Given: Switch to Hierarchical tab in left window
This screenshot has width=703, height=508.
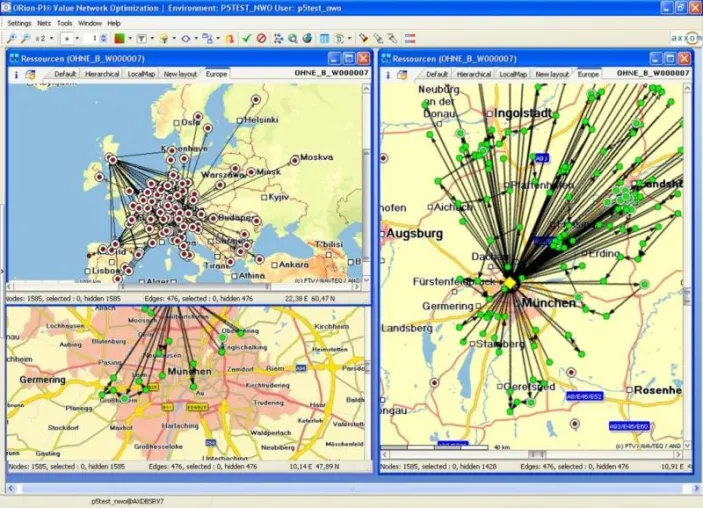Looking at the screenshot, I should click(x=102, y=74).
